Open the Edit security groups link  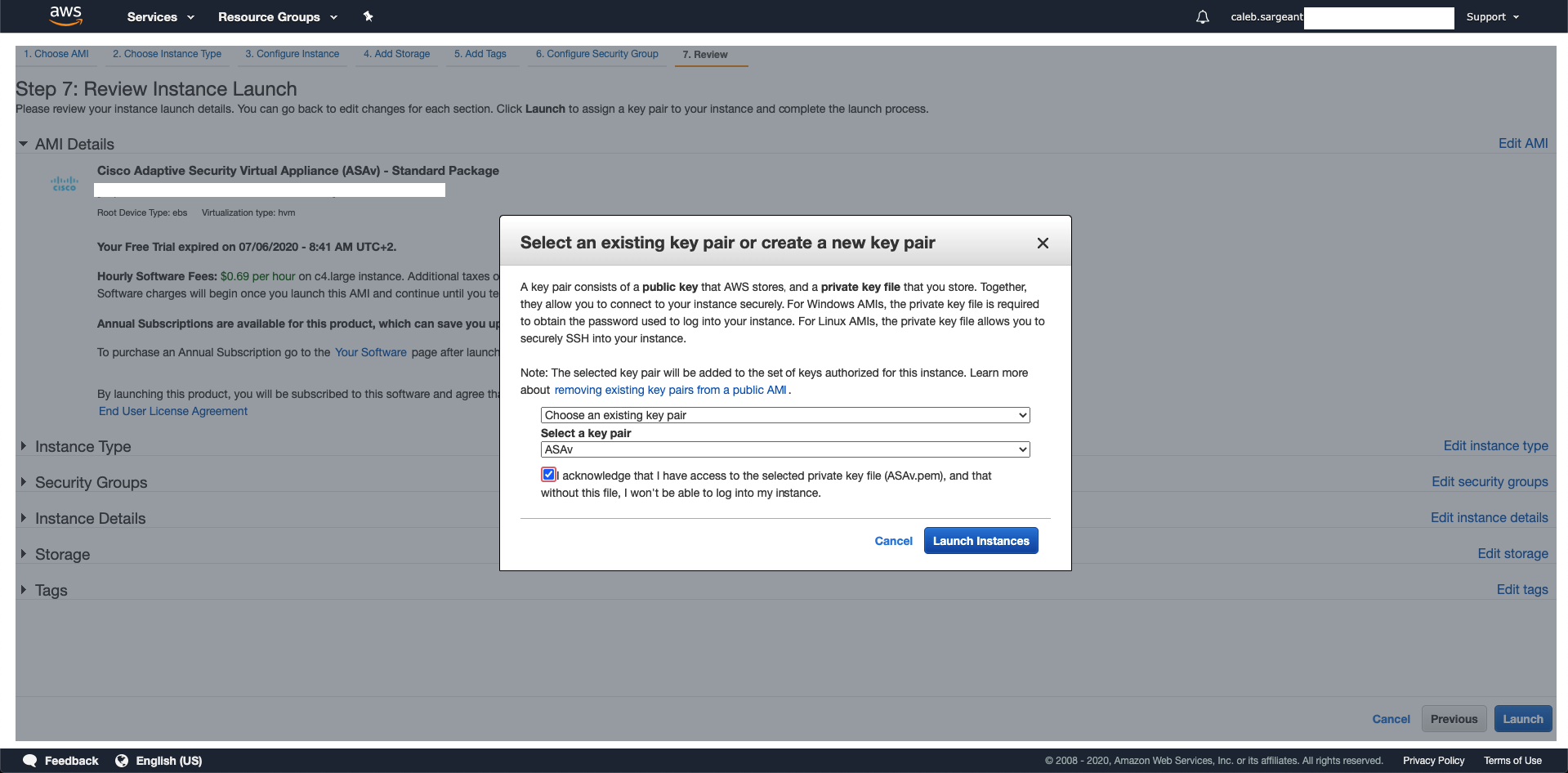[1490, 482]
